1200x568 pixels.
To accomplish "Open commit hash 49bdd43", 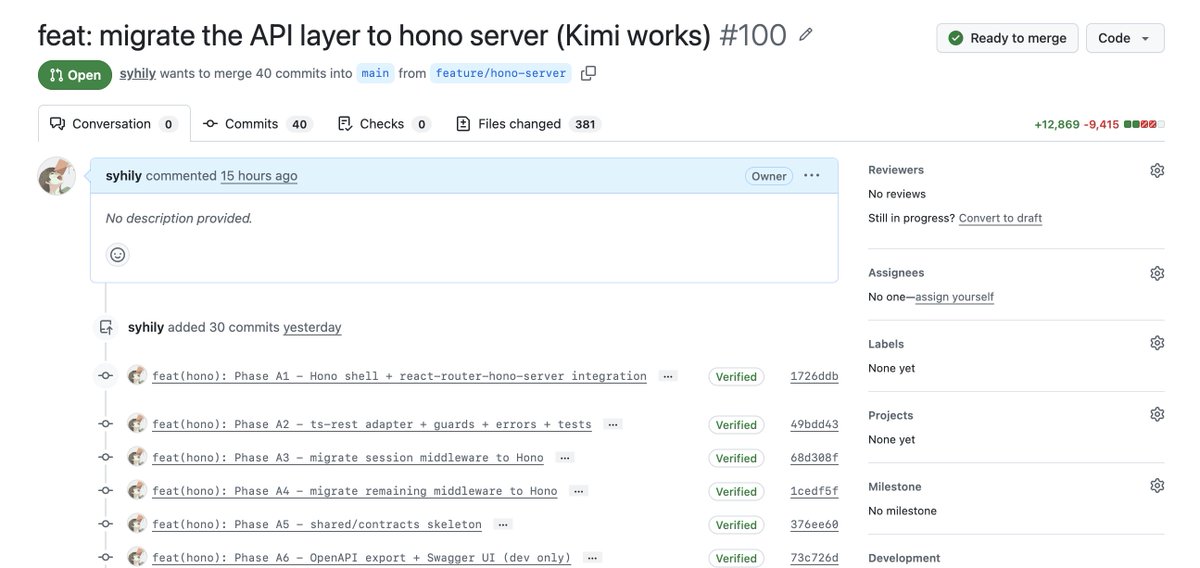I will [814, 425].
